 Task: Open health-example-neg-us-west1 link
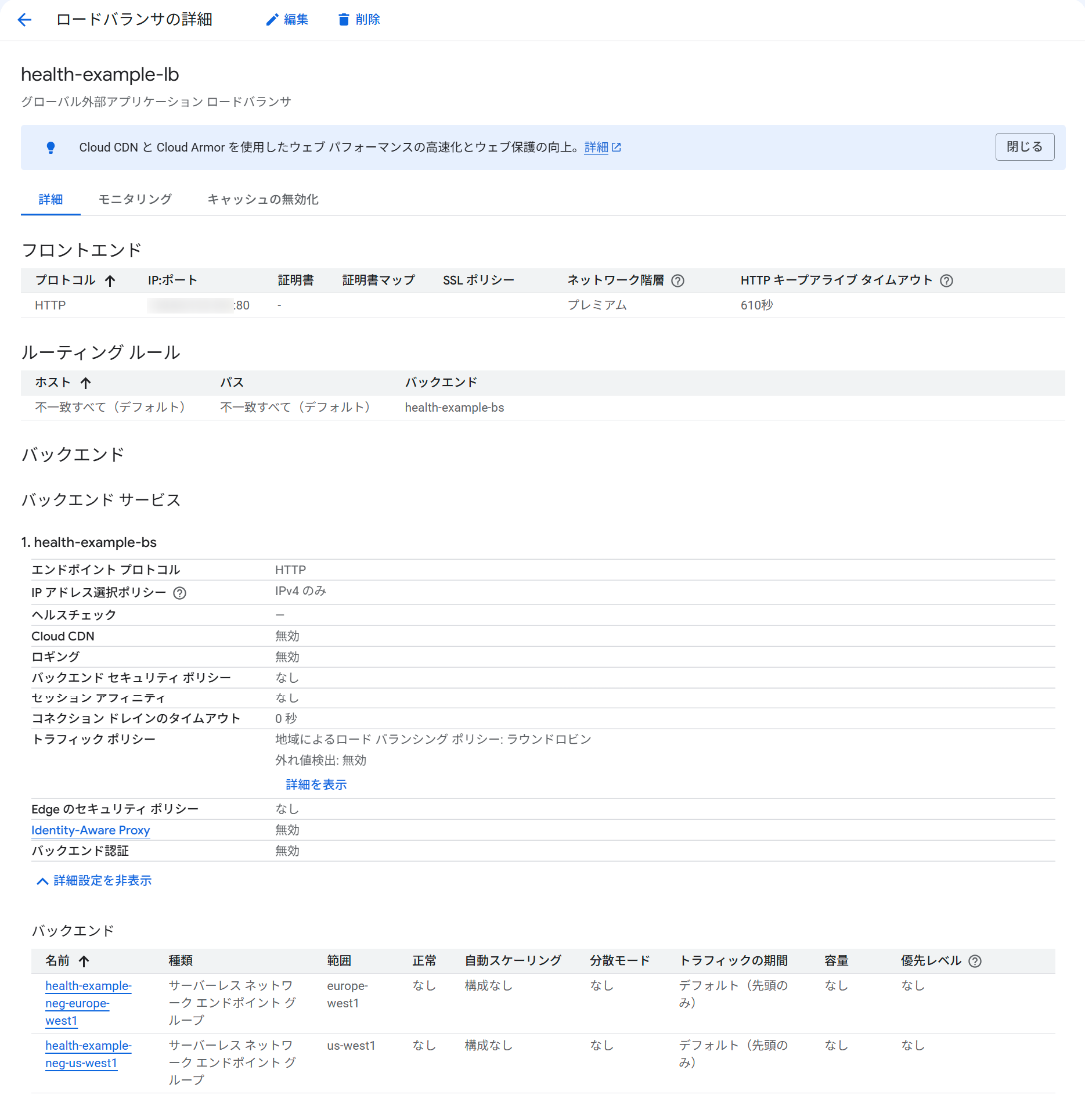click(88, 1054)
